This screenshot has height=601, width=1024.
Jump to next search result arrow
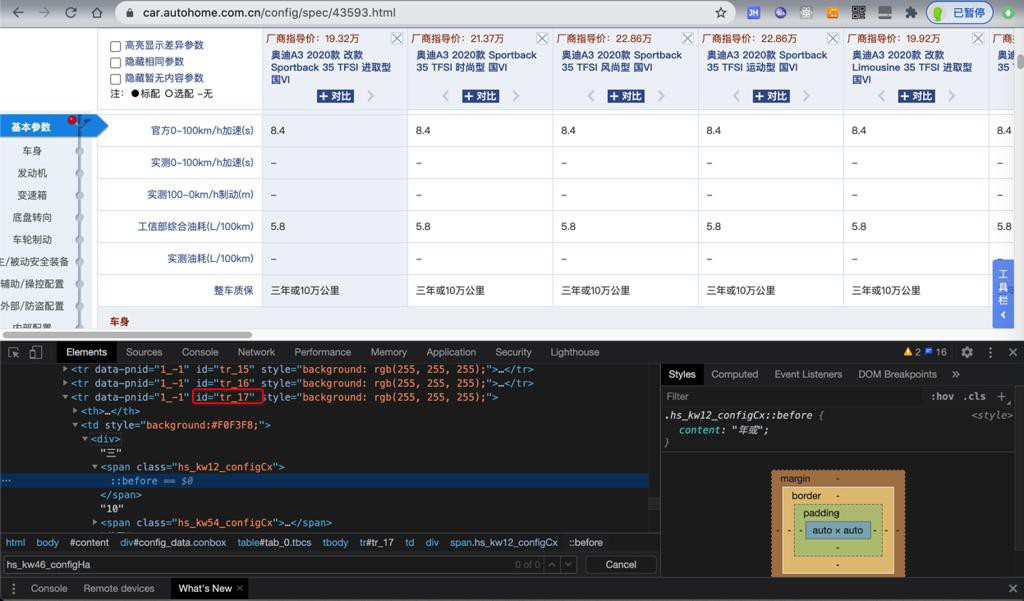pos(568,564)
